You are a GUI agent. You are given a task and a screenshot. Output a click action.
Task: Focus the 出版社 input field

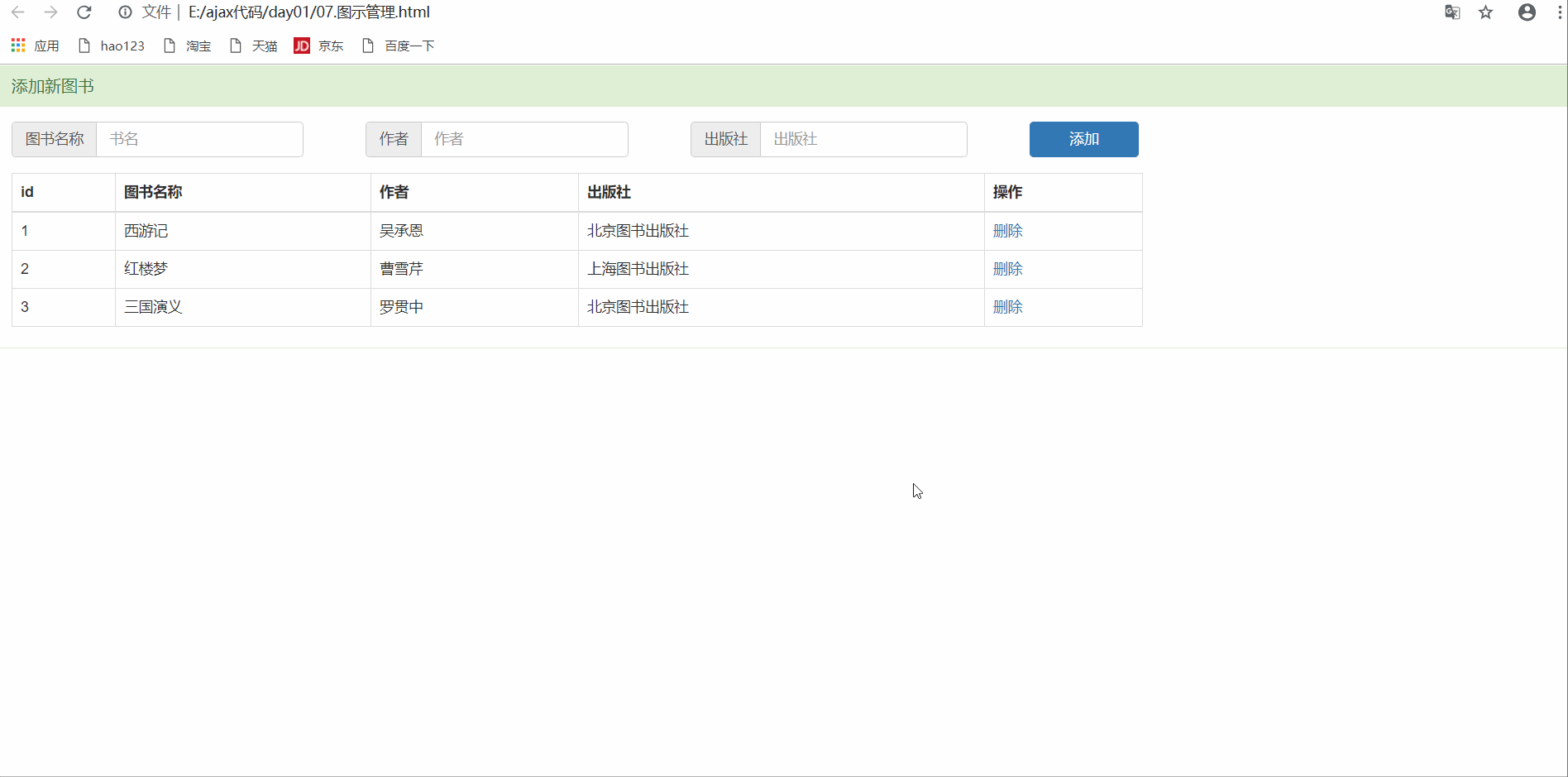pyautogui.click(x=863, y=139)
